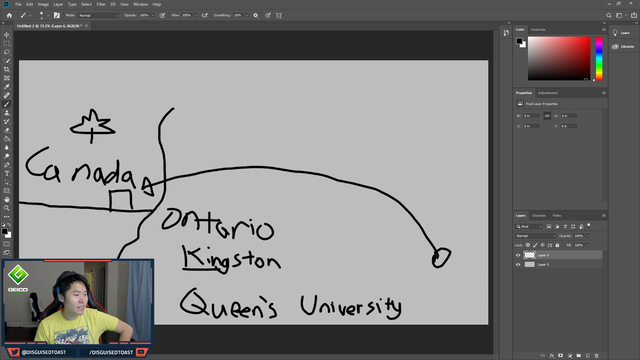Switch to the Adjustments tab
This screenshot has width=640, height=360.
click(x=548, y=93)
